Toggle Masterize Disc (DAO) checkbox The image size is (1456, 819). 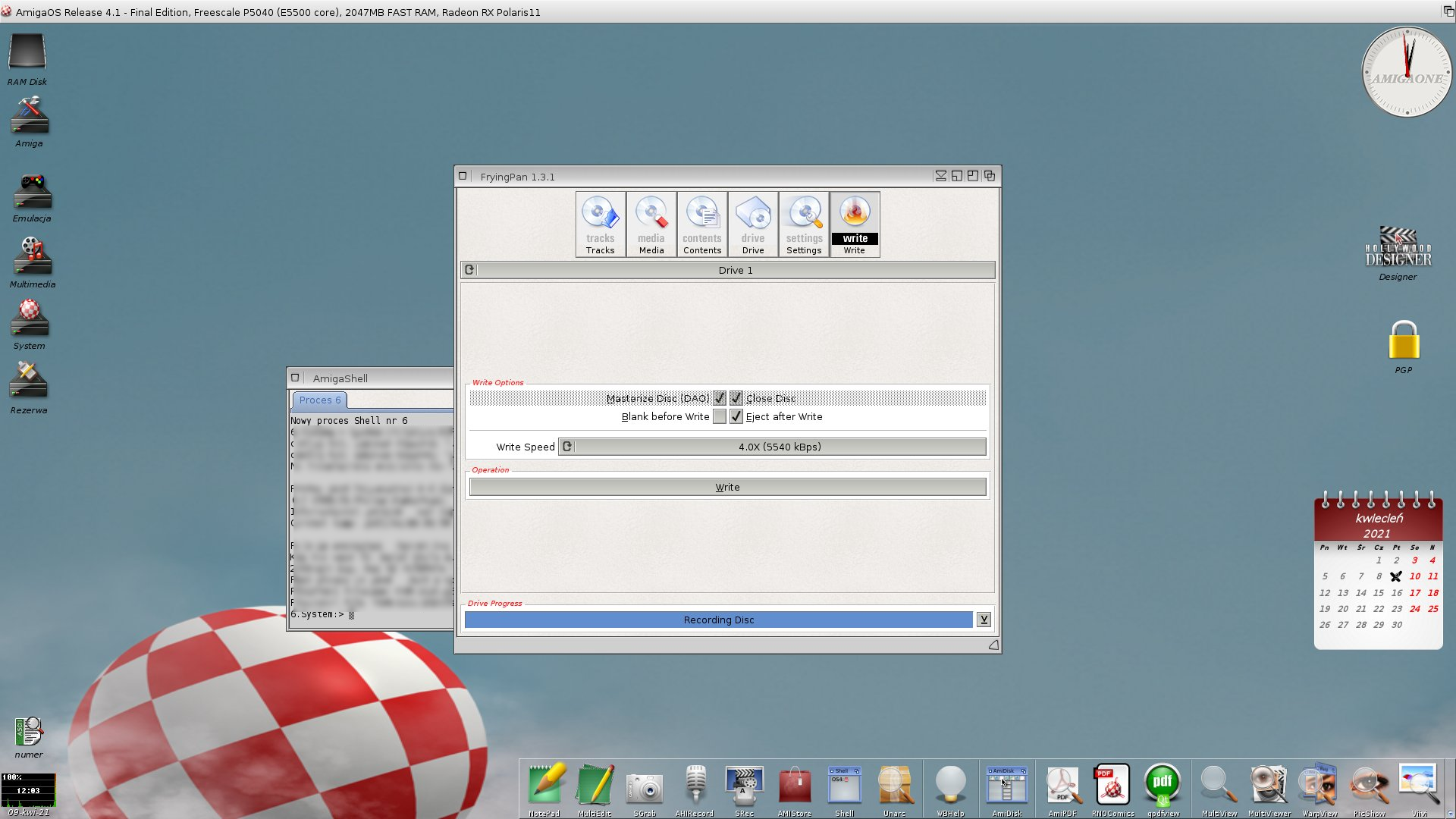[x=720, y=398]
